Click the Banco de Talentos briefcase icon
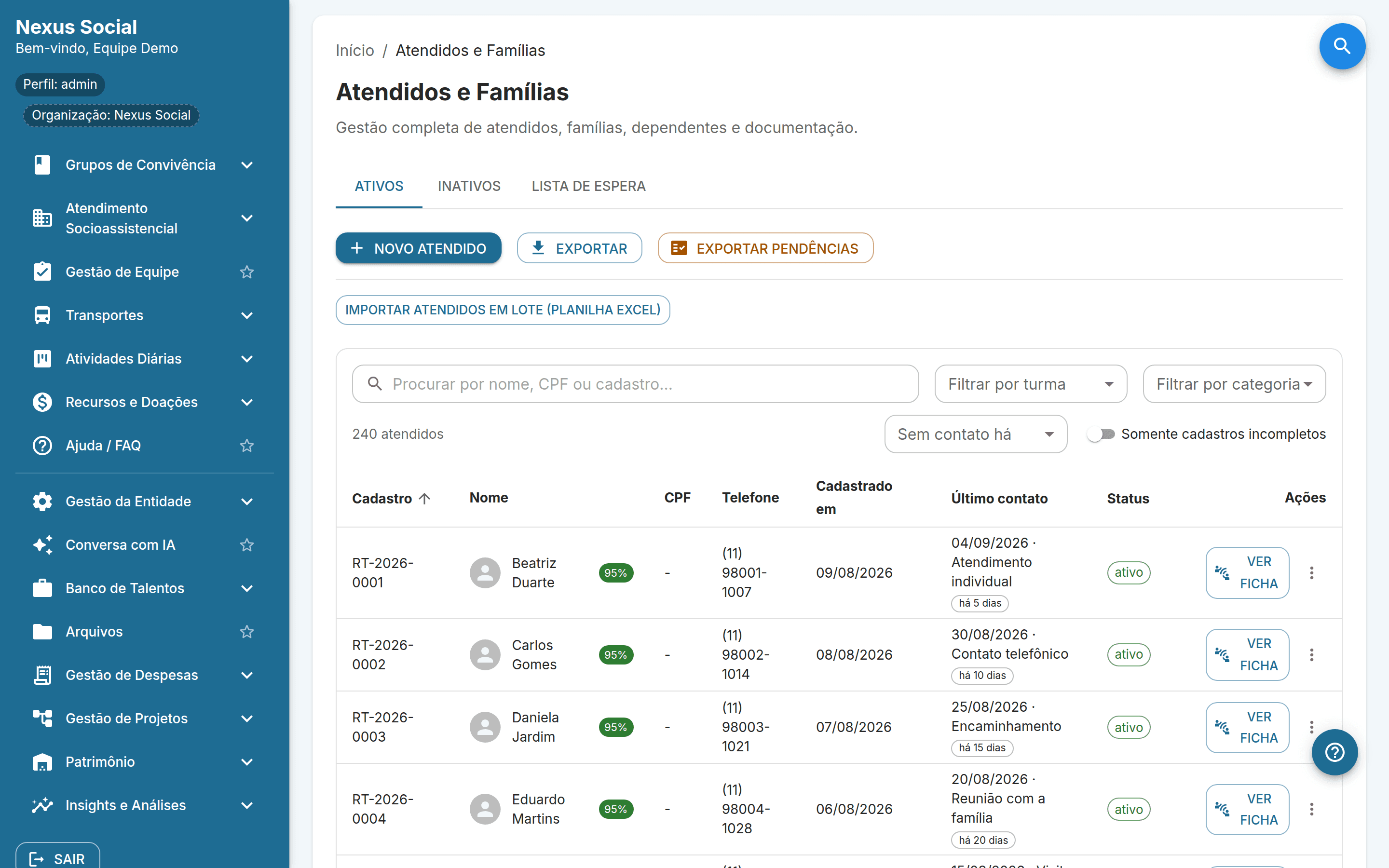 [42, 588]
